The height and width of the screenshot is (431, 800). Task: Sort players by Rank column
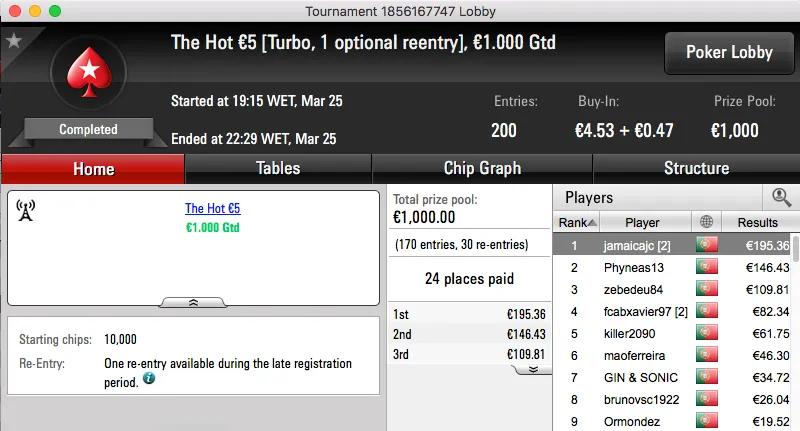(x=578, y=222)
